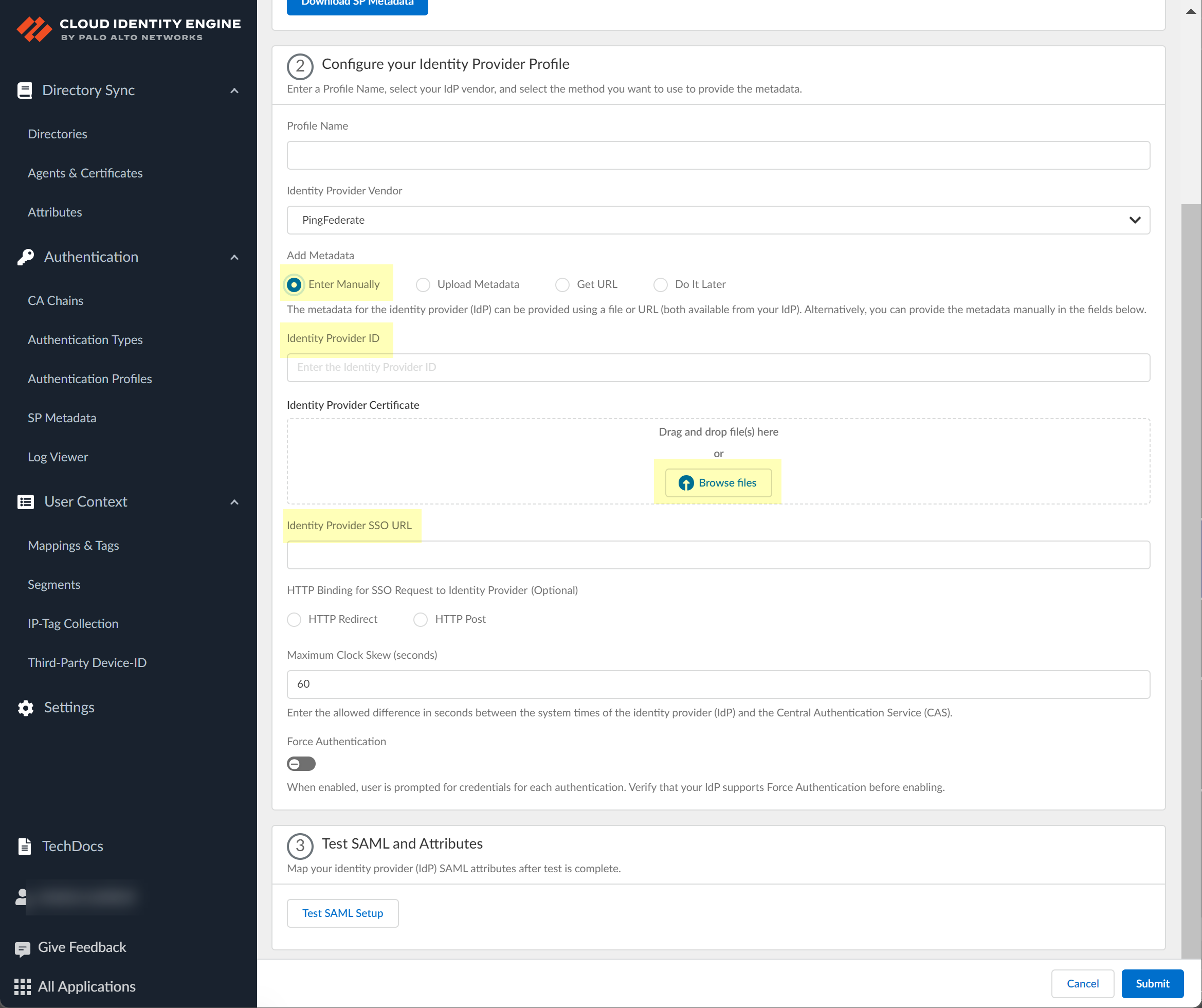1202x1008 pixels.
Task: Select the Get URL radio button
Action: (562, 284)
